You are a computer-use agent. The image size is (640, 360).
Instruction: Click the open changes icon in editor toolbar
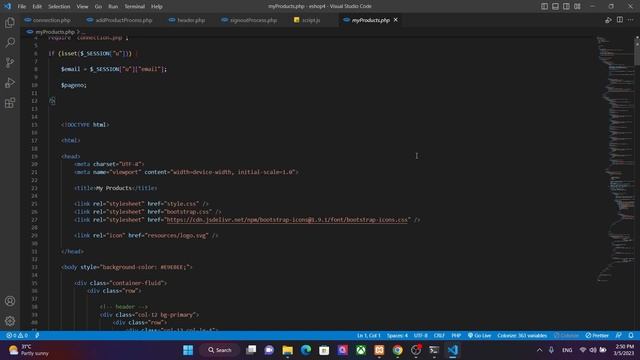(x=609, y=20)
